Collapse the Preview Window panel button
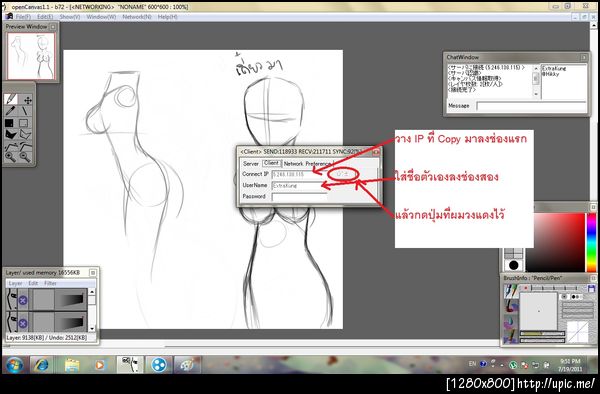The width and height of the screenshot is (600, 394). (x=53, y=27)
